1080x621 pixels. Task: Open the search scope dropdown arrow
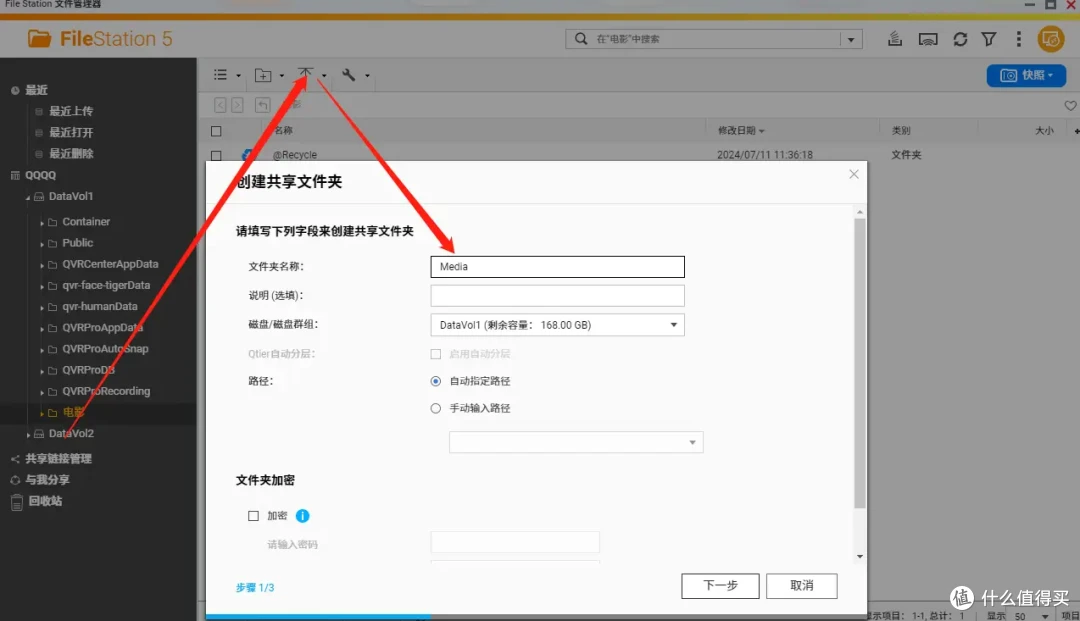coord(851,38)
